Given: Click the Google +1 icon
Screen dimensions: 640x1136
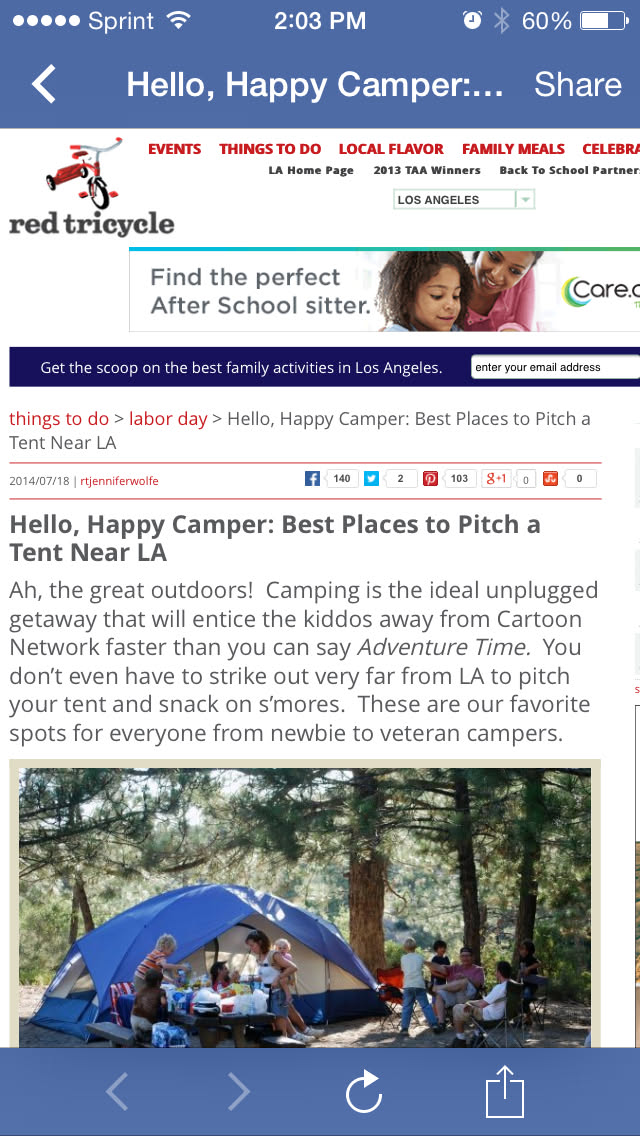Looking at the screenshot, I should [495, 479].
